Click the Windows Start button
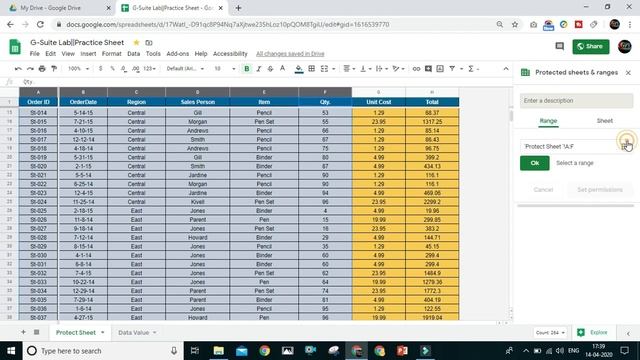 11,351
